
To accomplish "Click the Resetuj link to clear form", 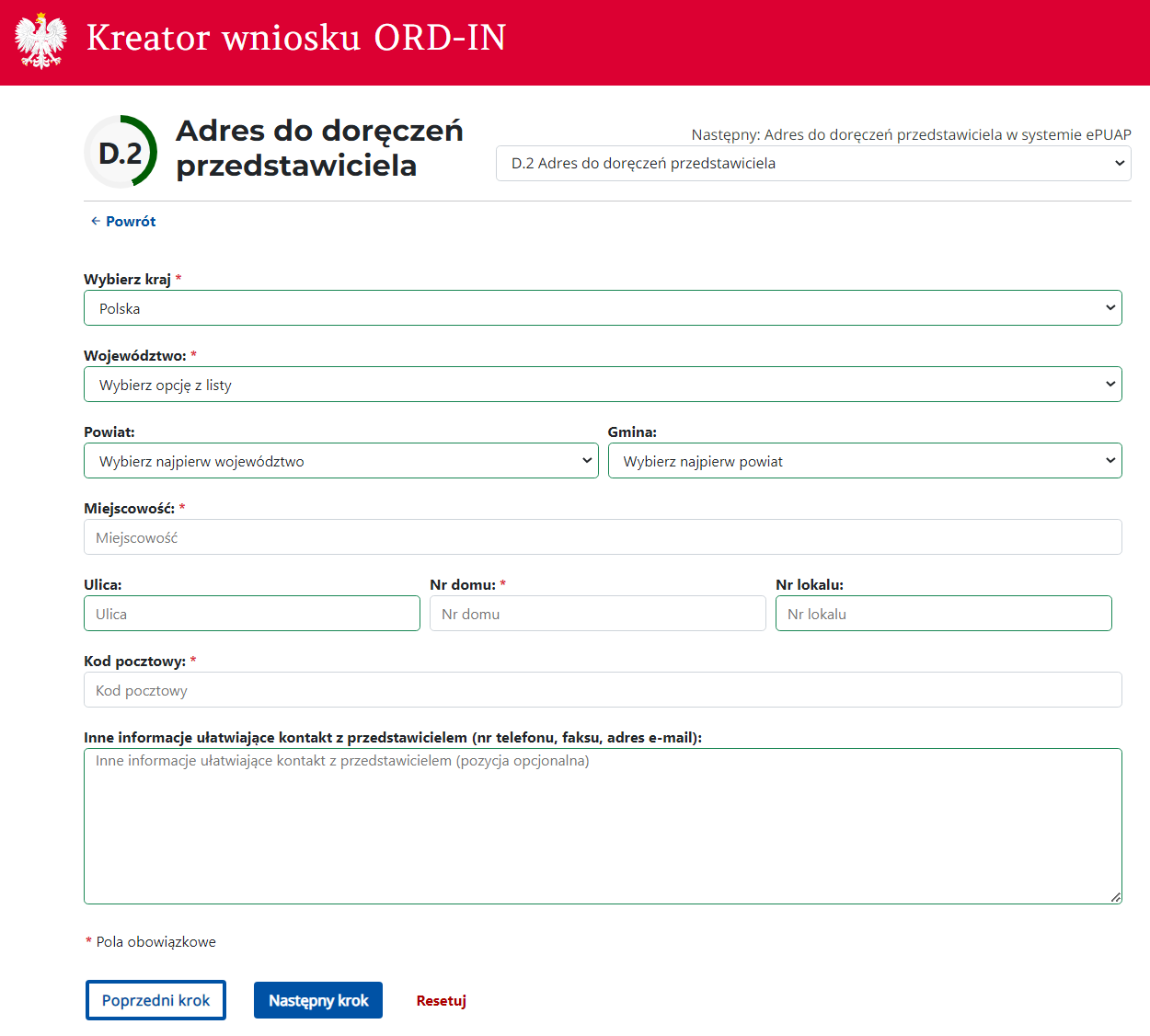I will pyautogui.click(x=441, y=1001).
